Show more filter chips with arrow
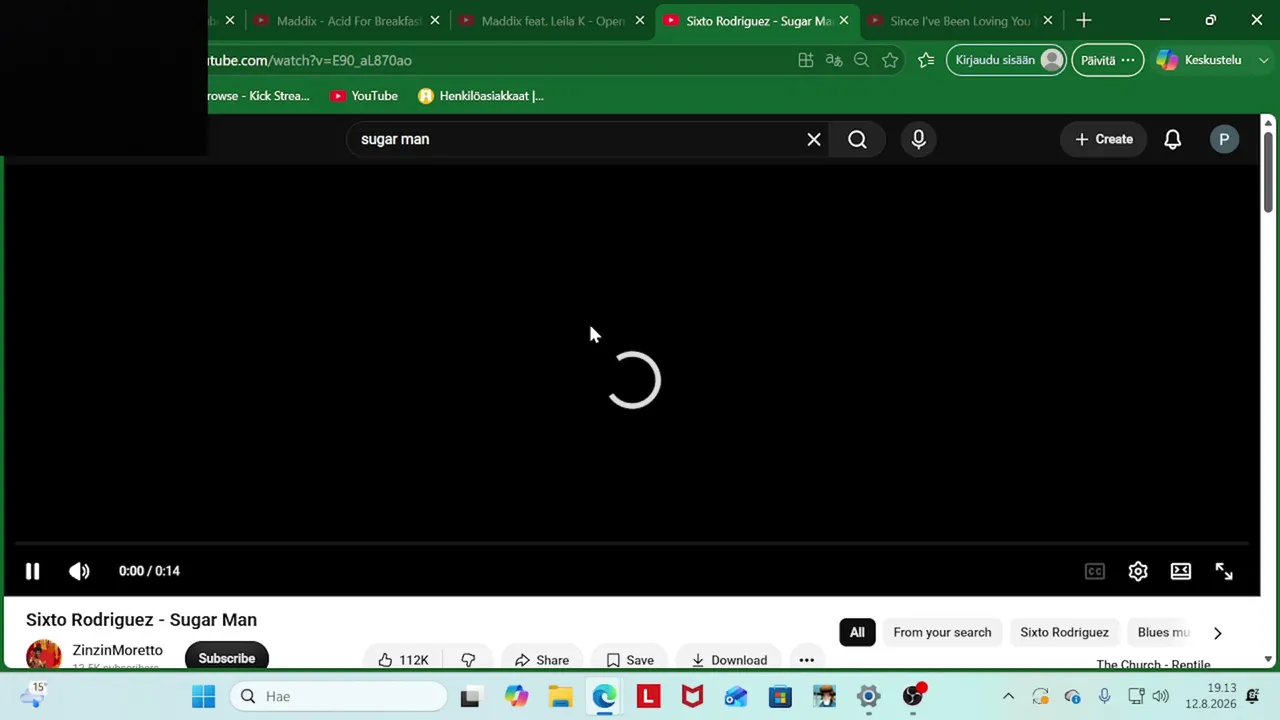This screenshot has width=1280, height=720. [1217, 632]
